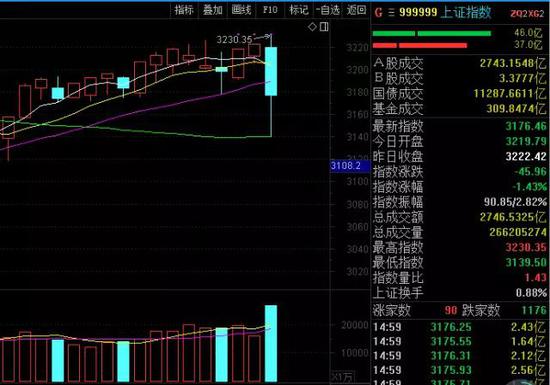Click the 返回 return button

(356, 10)
